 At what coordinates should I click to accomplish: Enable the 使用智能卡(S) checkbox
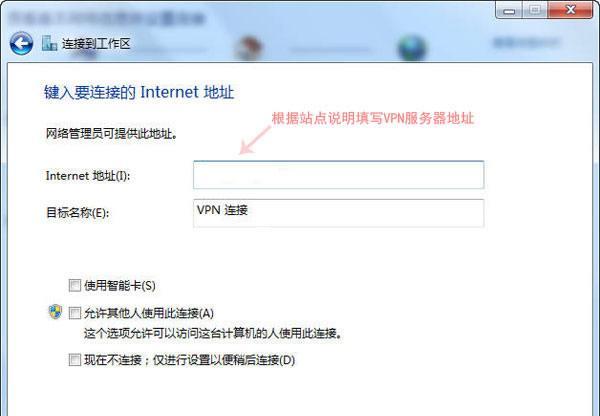pos(75,285)
